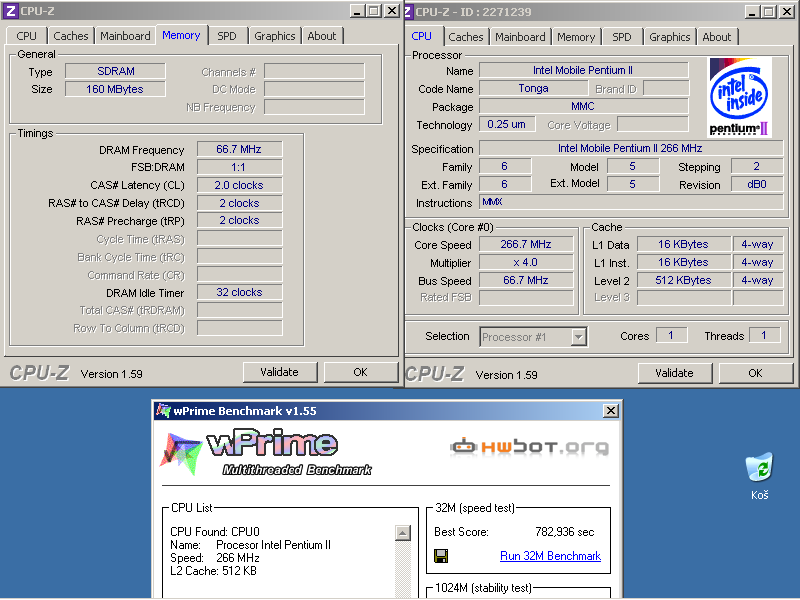Open the Recycle Bin (Koš) desktop icon
Screen dimensions: 800x600
tap(759, 476)
